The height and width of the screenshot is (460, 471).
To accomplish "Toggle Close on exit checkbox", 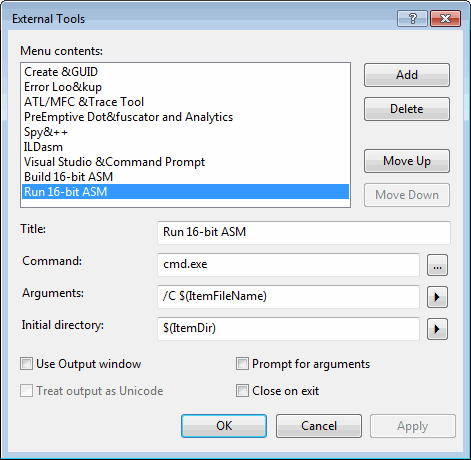I will [242, 391].
